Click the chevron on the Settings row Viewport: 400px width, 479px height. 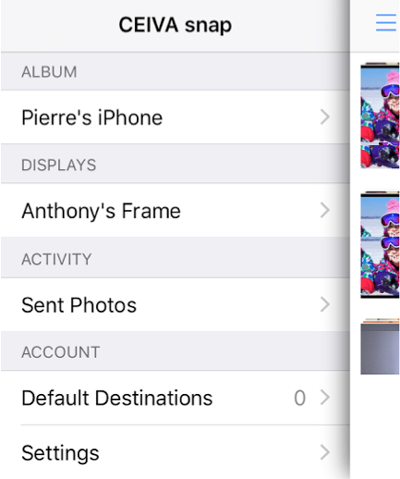point(325,452)
